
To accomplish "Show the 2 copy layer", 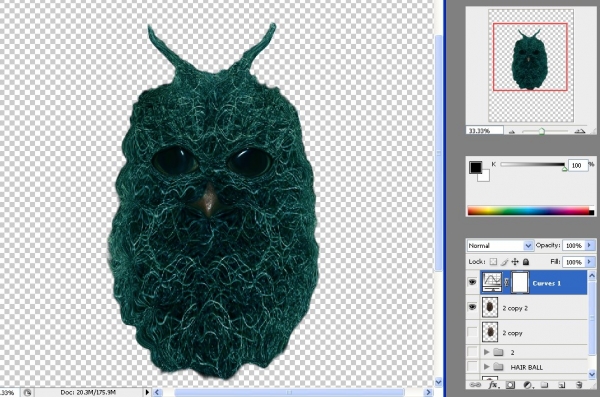I will pos(472,332).
